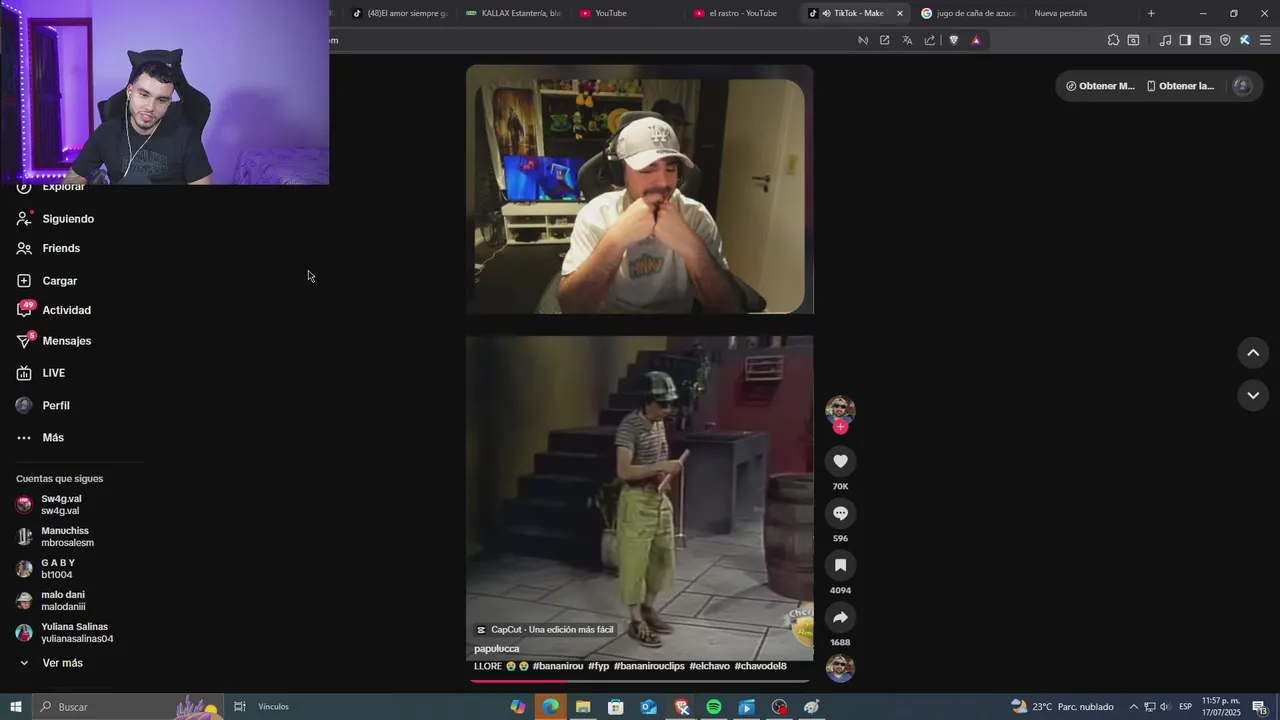This screenshot has height=720, width=1280.
Task: Open the spinning sound disc below share
Action: pos(840,668)
